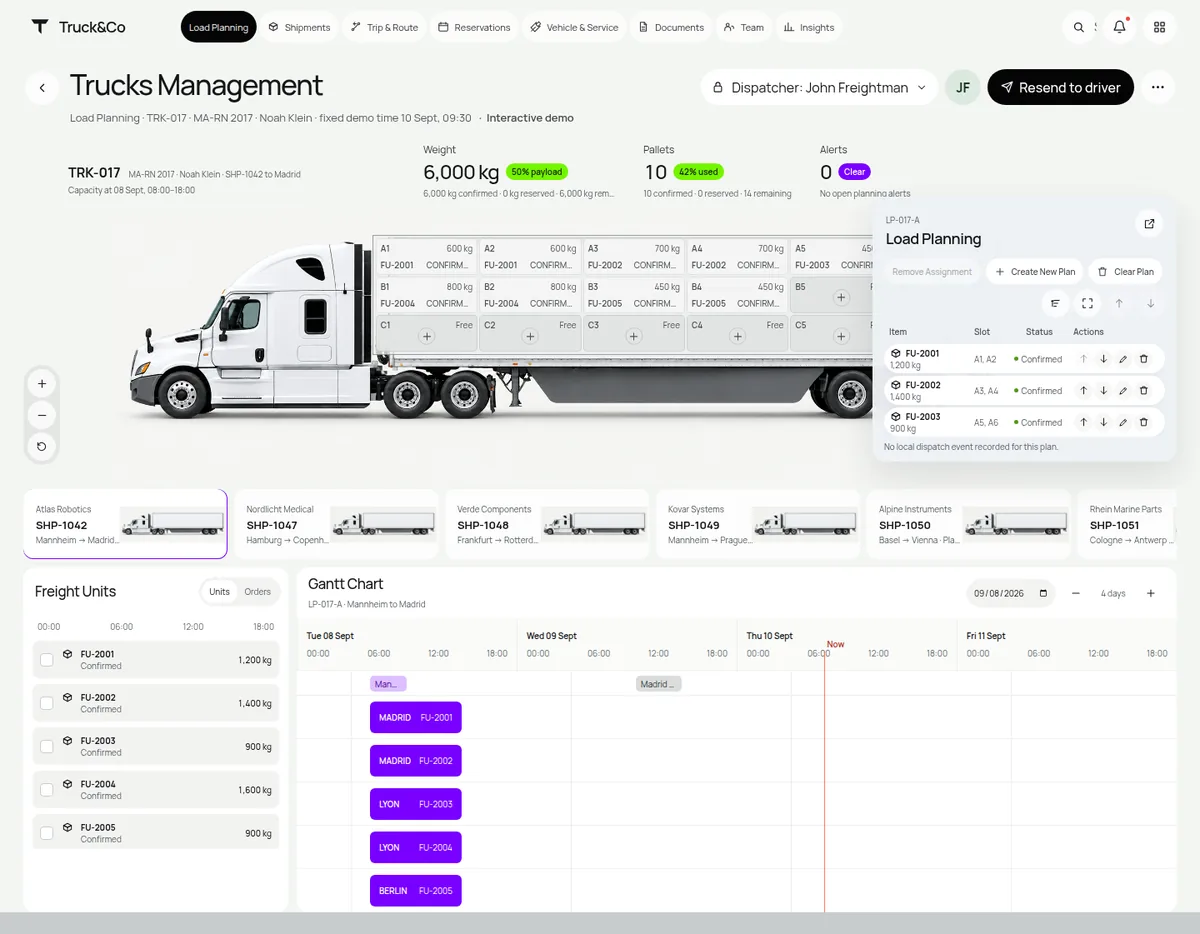Zoom out on the truck view
The width and height of the screenshot is (1200, 934).
[42, 415]
